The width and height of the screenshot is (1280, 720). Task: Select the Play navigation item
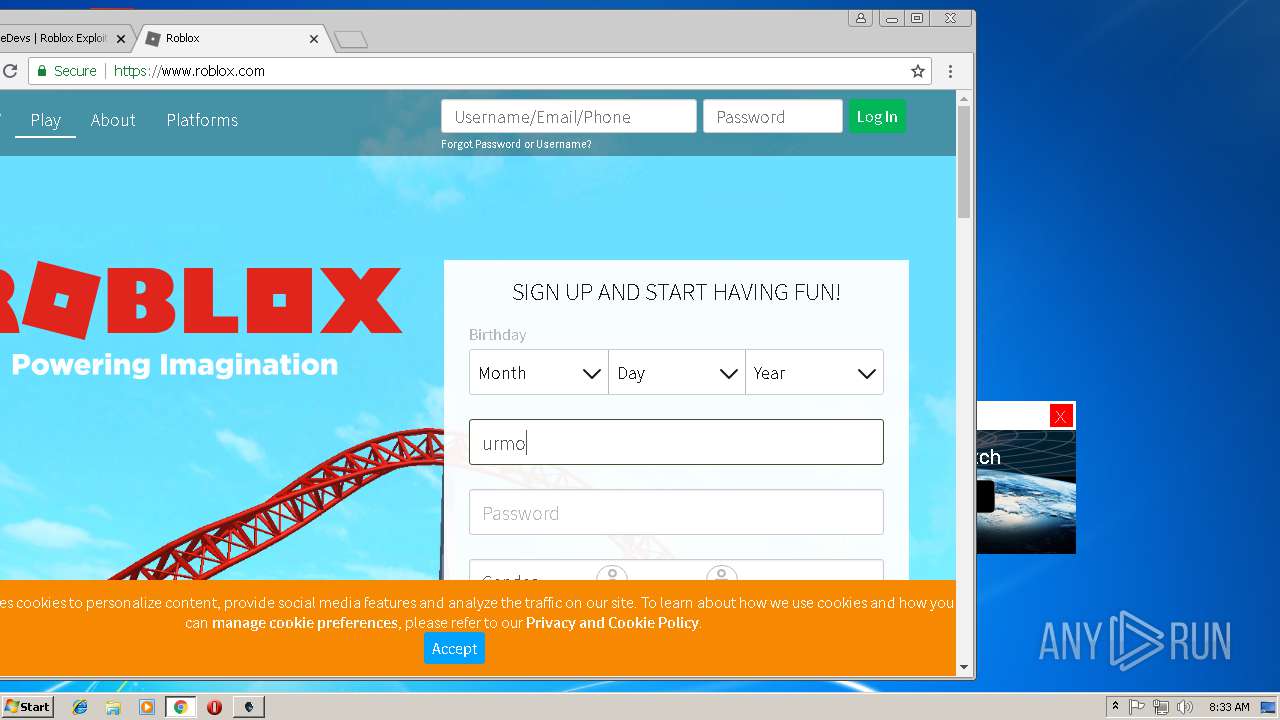(x=46, y=120)
